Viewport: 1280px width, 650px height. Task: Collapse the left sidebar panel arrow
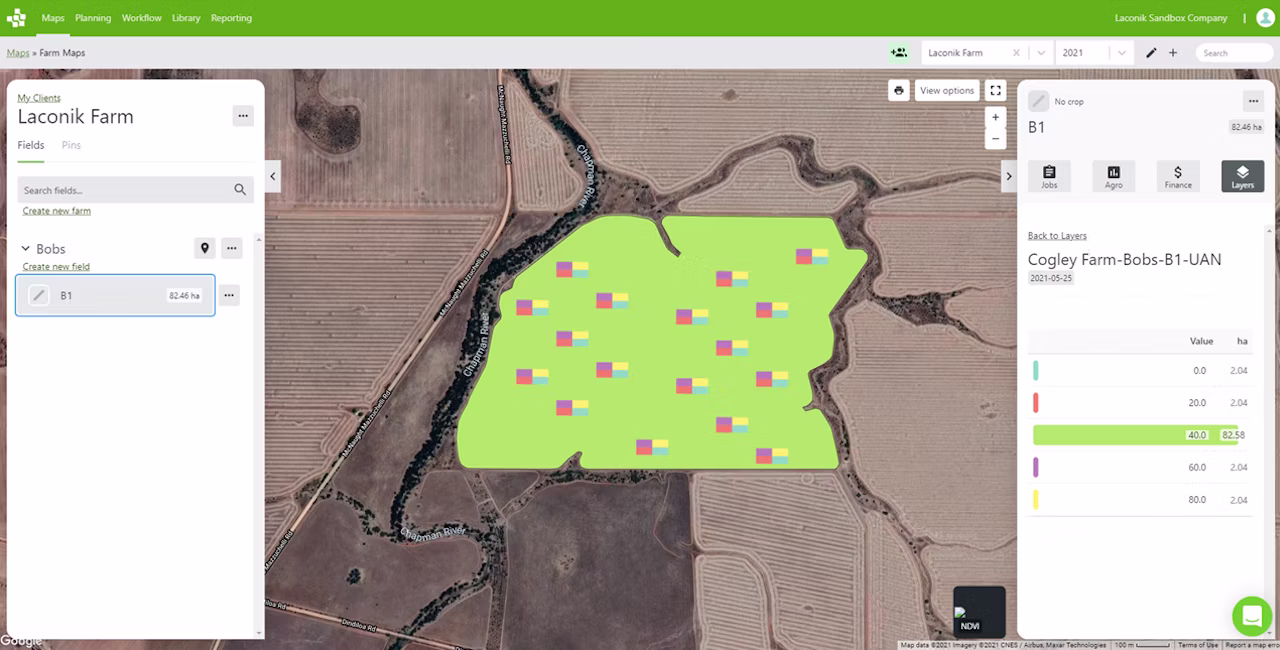(x=273, y=176)
